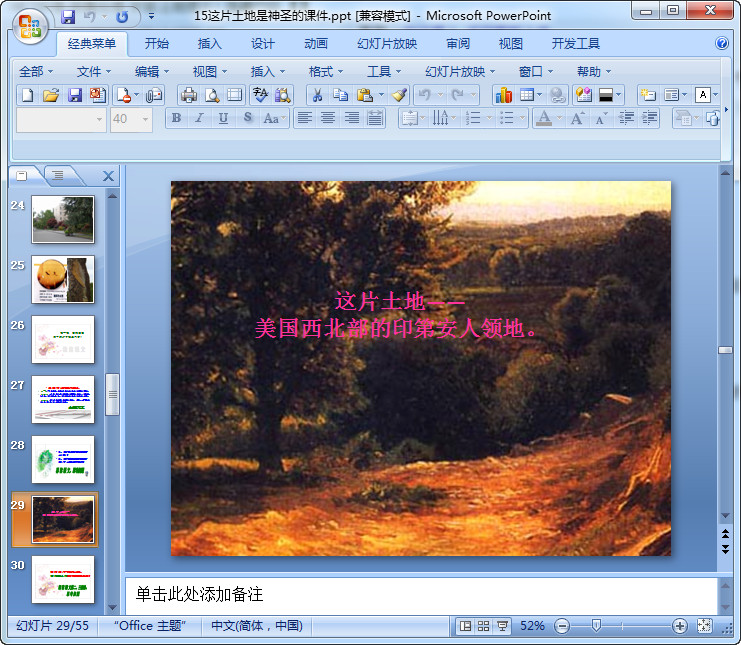Start Slide Show view from status bar
741x645 pixels.
[x=502, y=626]
